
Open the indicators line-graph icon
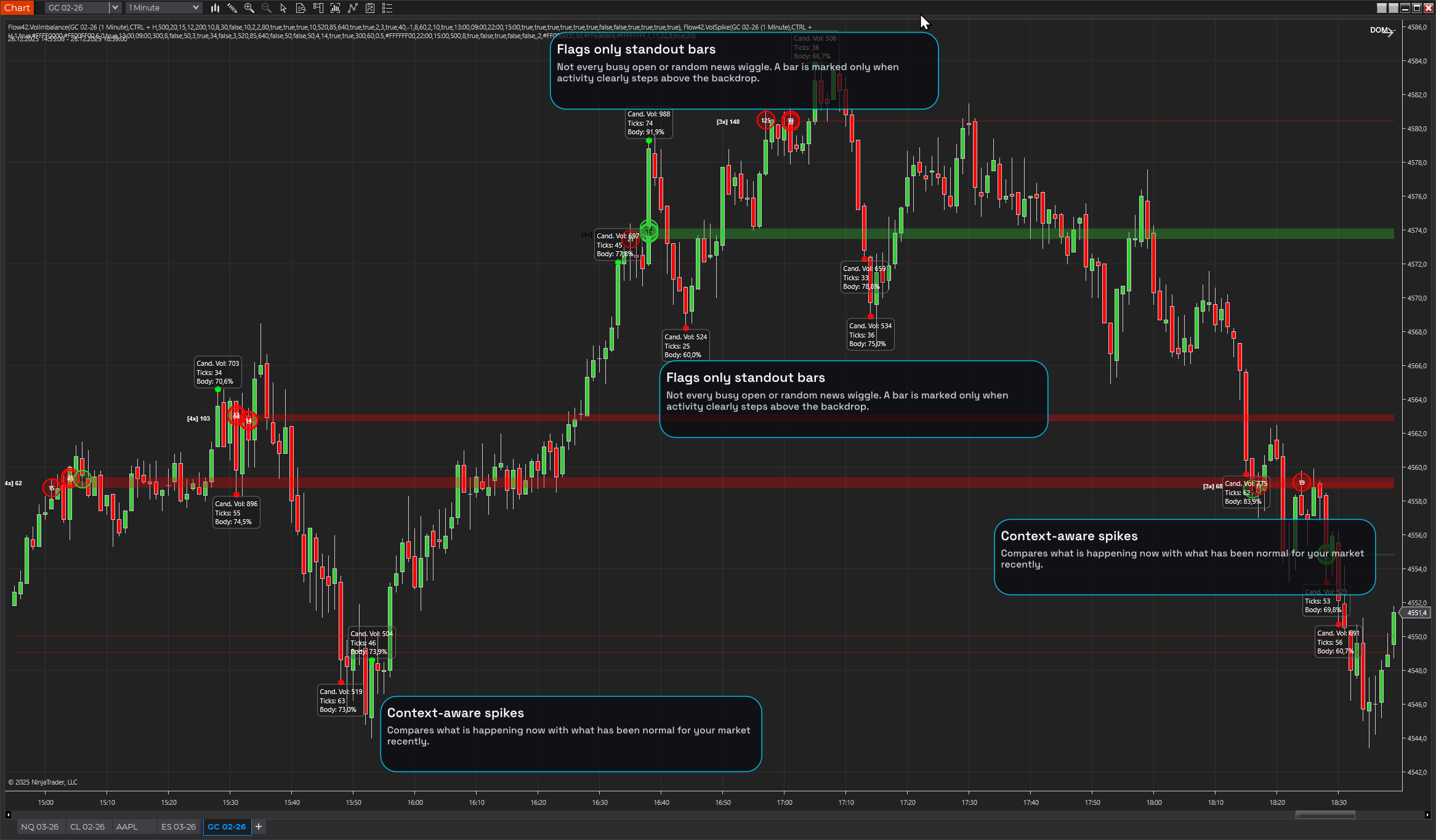click(352, 8)
